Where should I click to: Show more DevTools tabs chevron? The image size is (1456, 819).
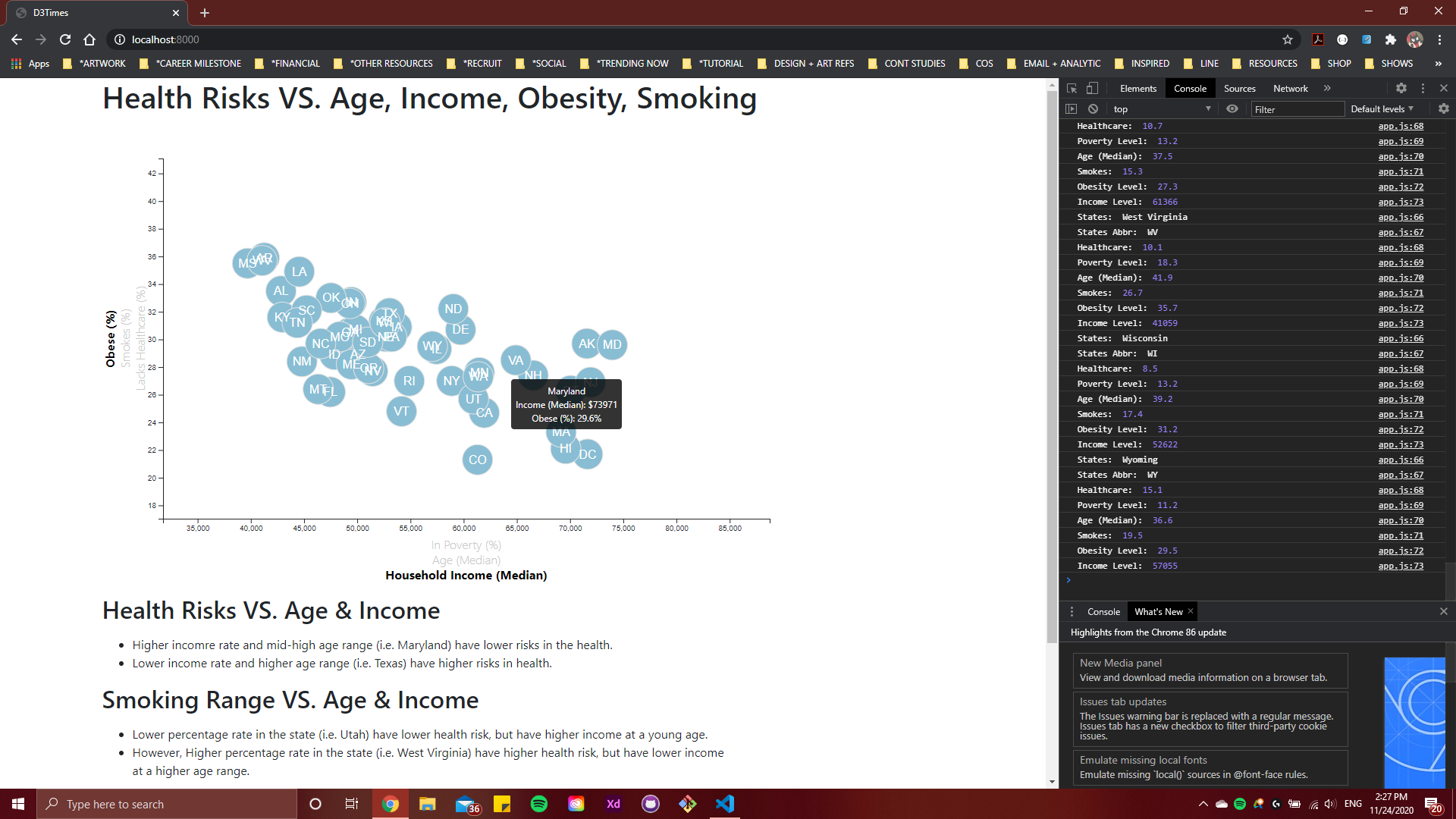(1327, 89)
